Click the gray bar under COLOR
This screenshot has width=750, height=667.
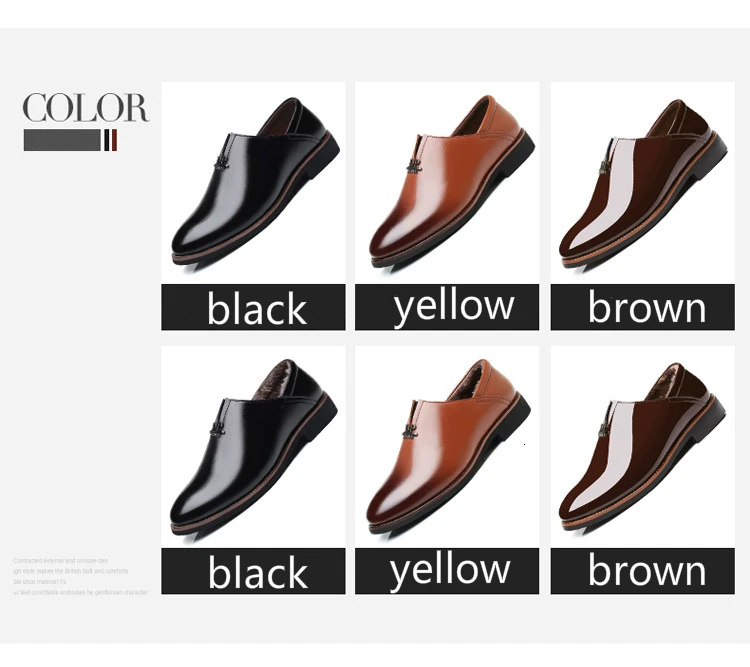(x=62, y=140)
